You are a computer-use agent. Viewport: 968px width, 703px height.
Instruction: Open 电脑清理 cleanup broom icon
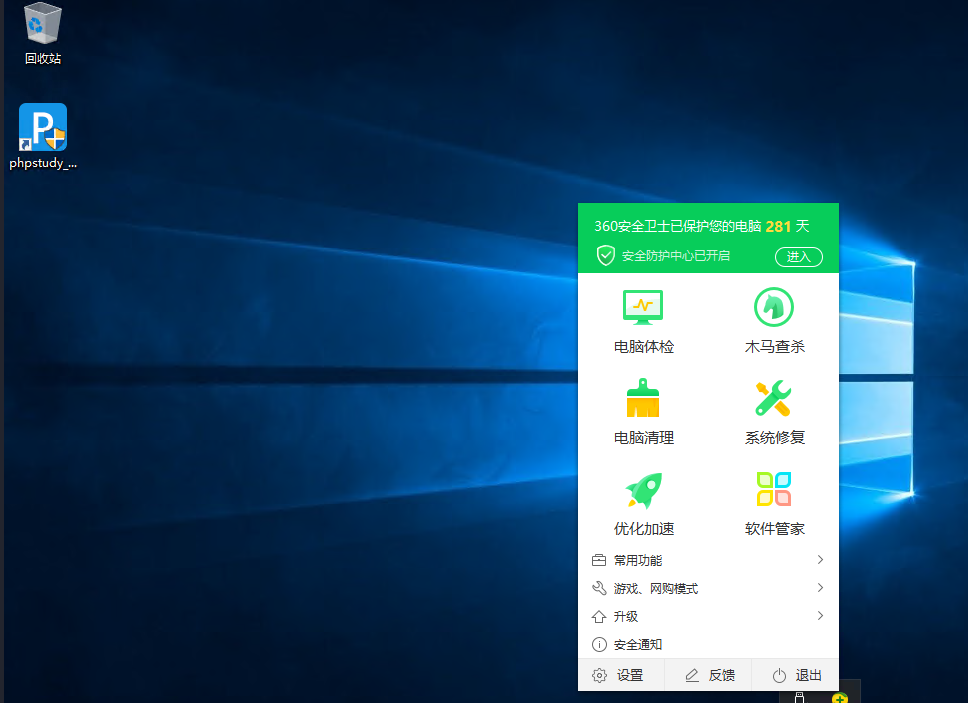[643, 398]
